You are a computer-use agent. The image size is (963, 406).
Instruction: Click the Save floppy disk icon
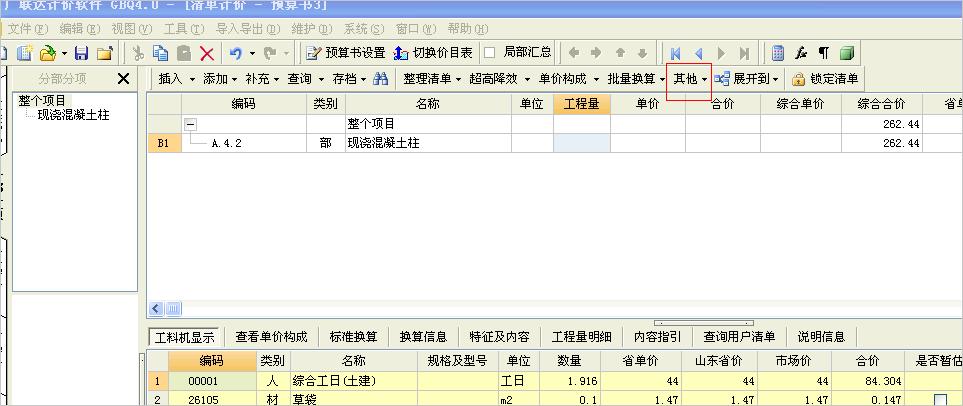click(x=81, y=53)
